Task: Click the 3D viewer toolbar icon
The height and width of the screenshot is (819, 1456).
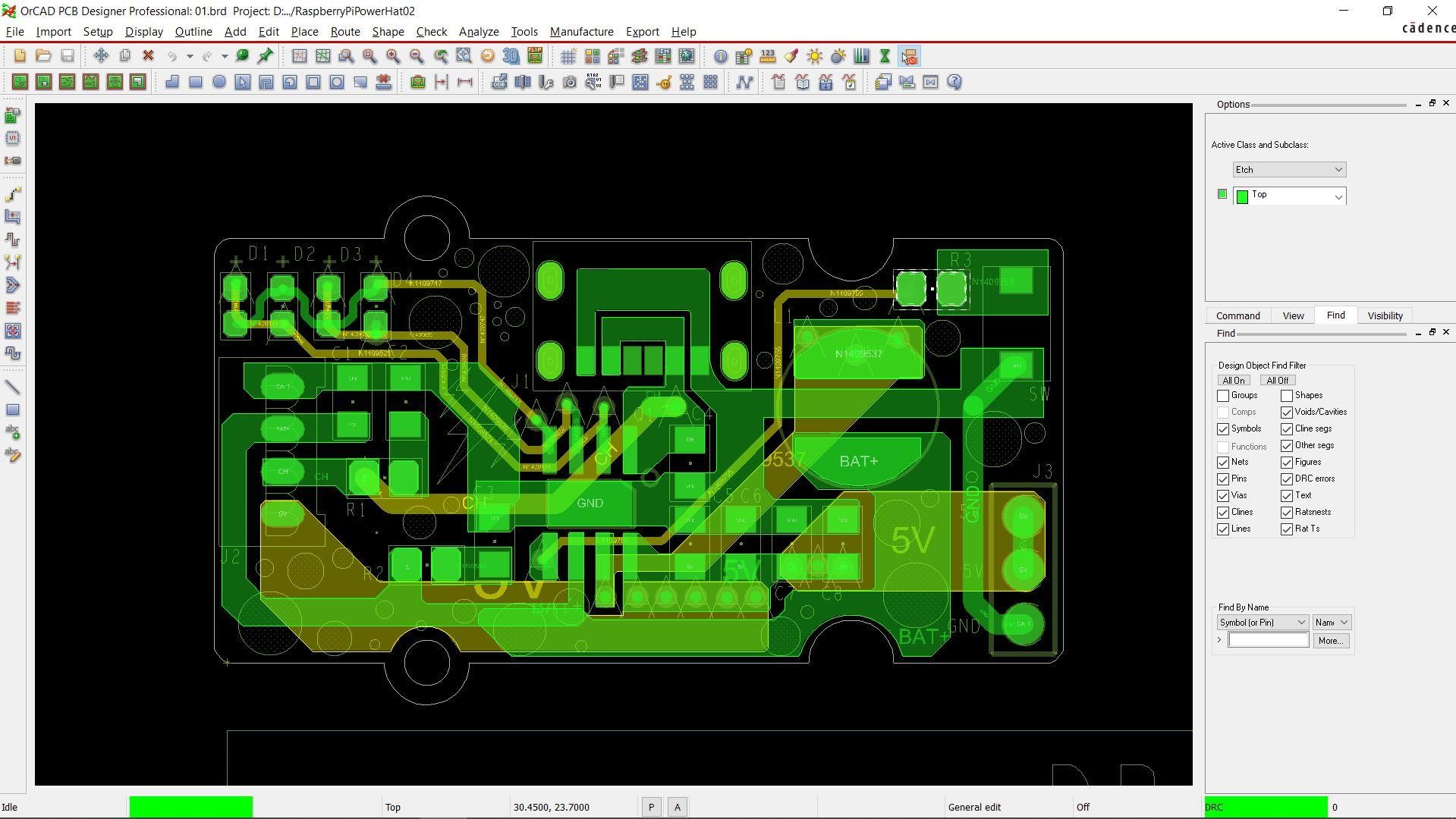Action: [x=511, y=56]
